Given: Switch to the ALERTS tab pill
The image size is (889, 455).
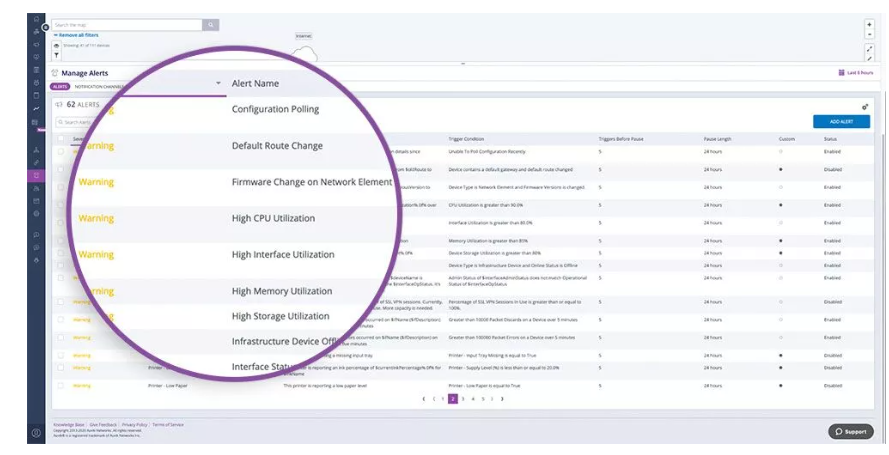Looking at the screenshot, I should (x=60, y=87).
